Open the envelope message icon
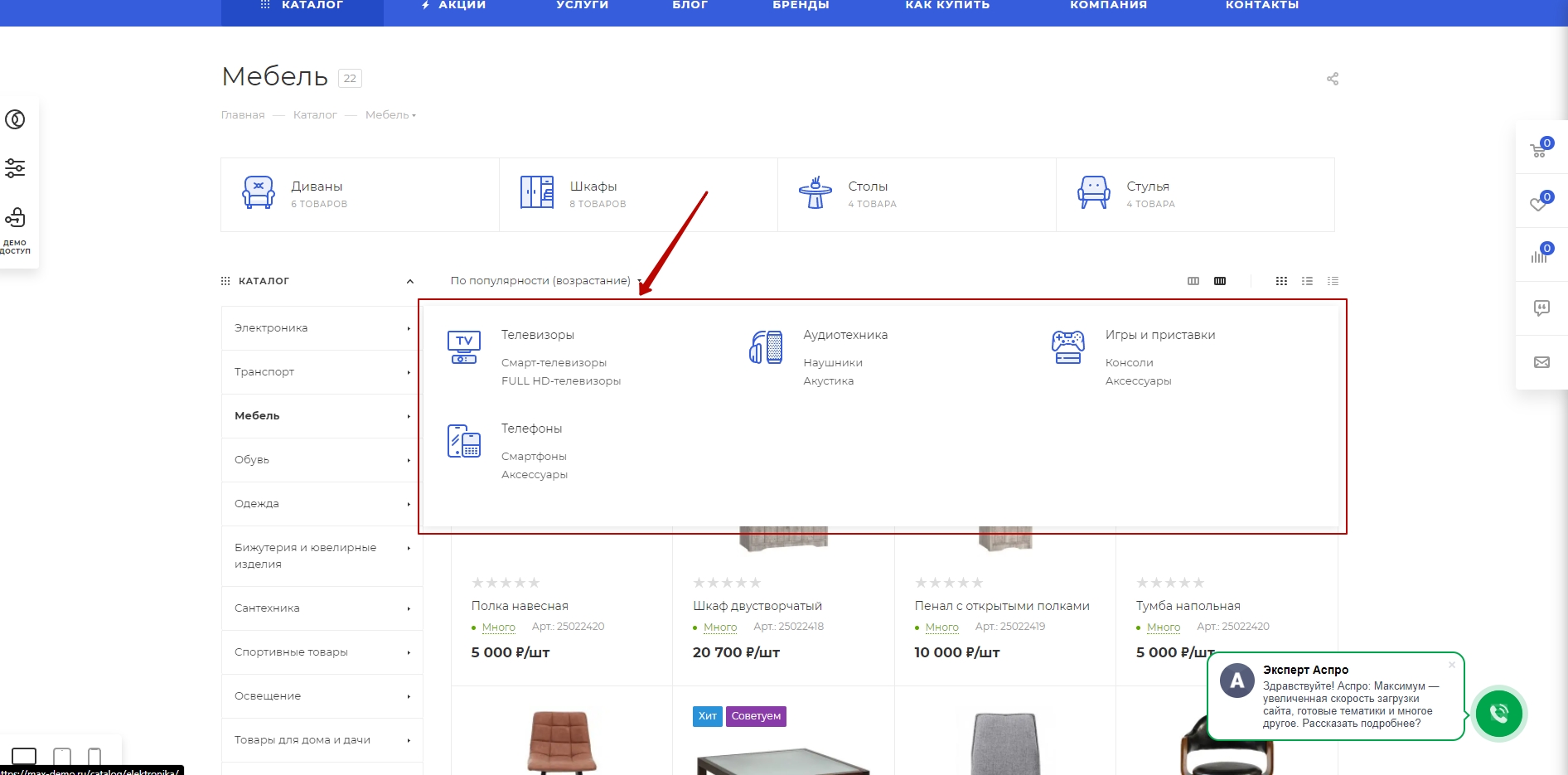The height and width of the screenshot is (775, 1568). point(1541,362)
